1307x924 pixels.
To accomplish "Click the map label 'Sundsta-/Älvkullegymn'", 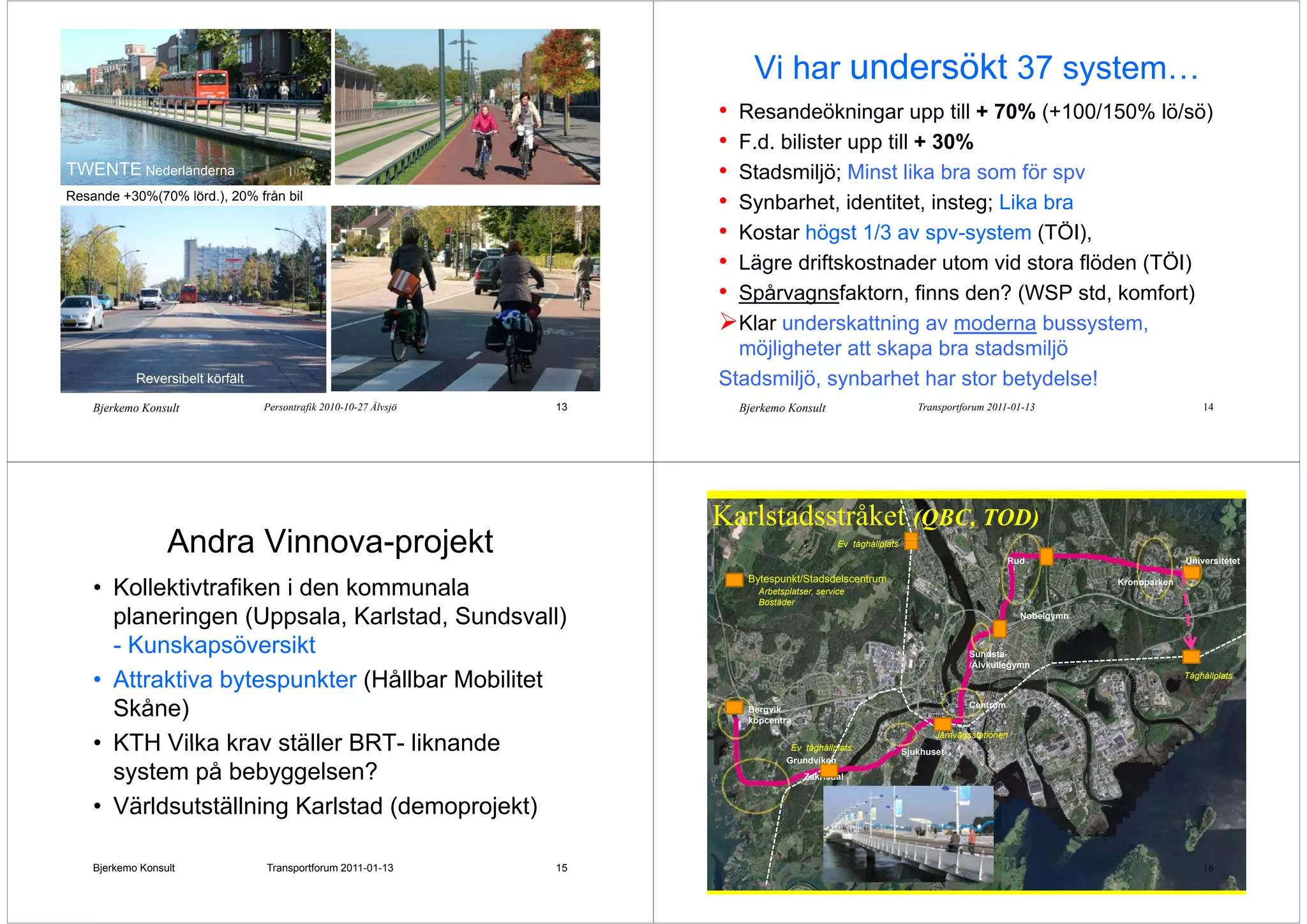I will pyautogui.click(x=999, y=659).
